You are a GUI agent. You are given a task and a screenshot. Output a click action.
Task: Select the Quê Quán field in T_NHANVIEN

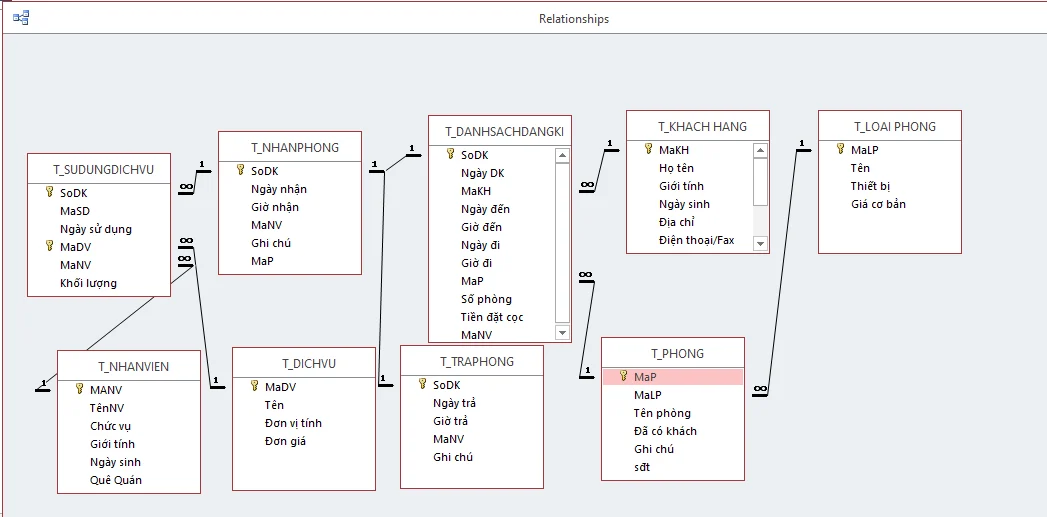click(116, 480)
